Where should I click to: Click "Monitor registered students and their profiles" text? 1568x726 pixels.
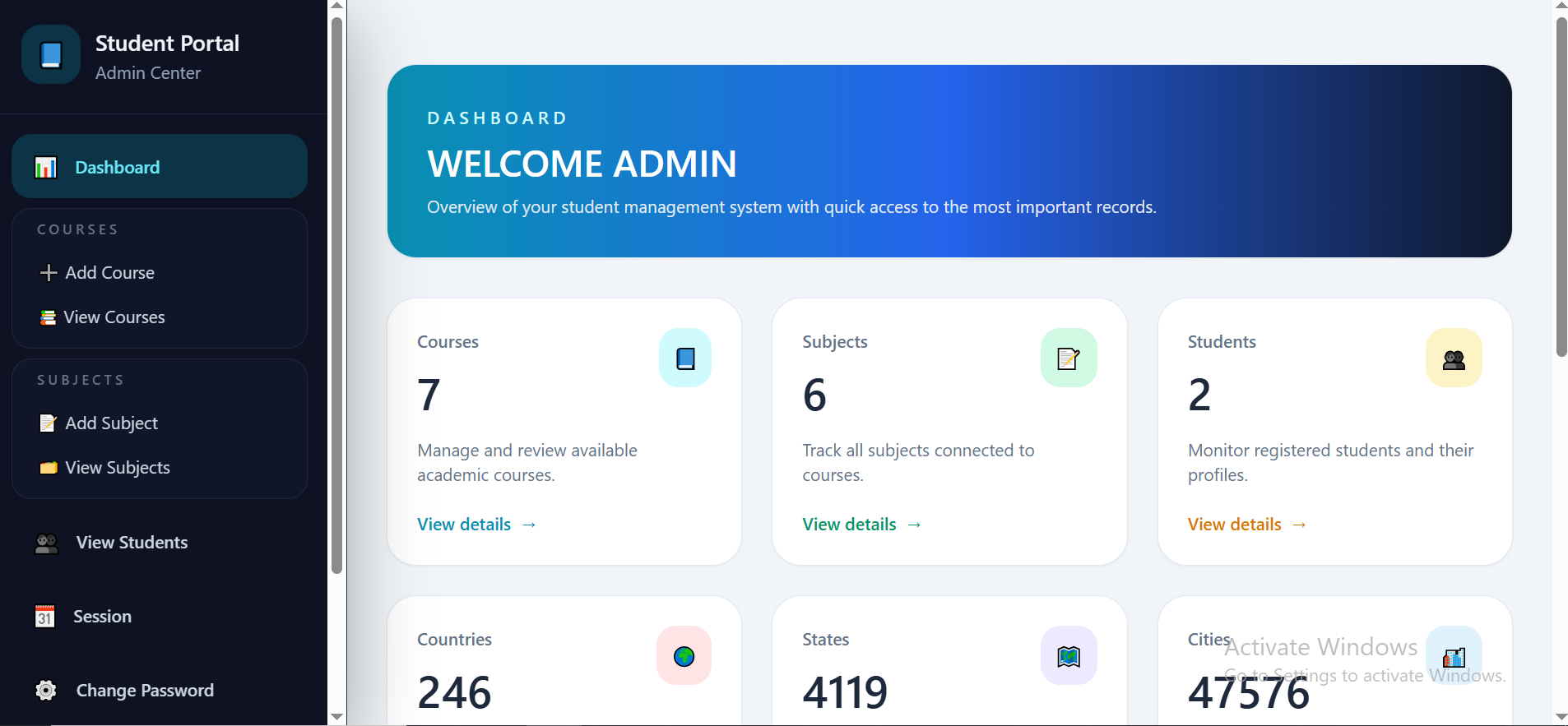[x=1330, y=463]
